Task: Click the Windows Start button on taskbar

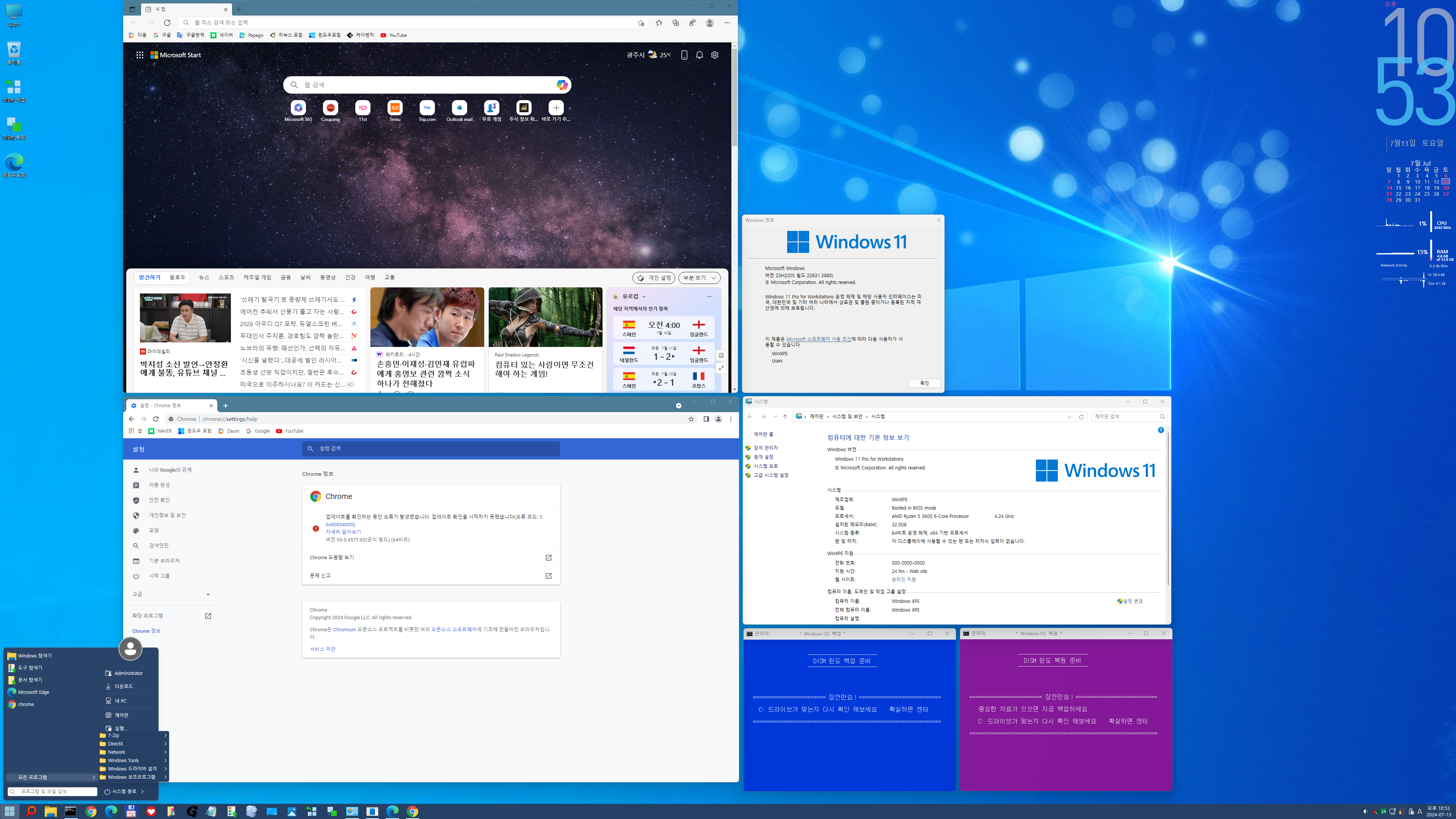Action: (x=9, y=811)
